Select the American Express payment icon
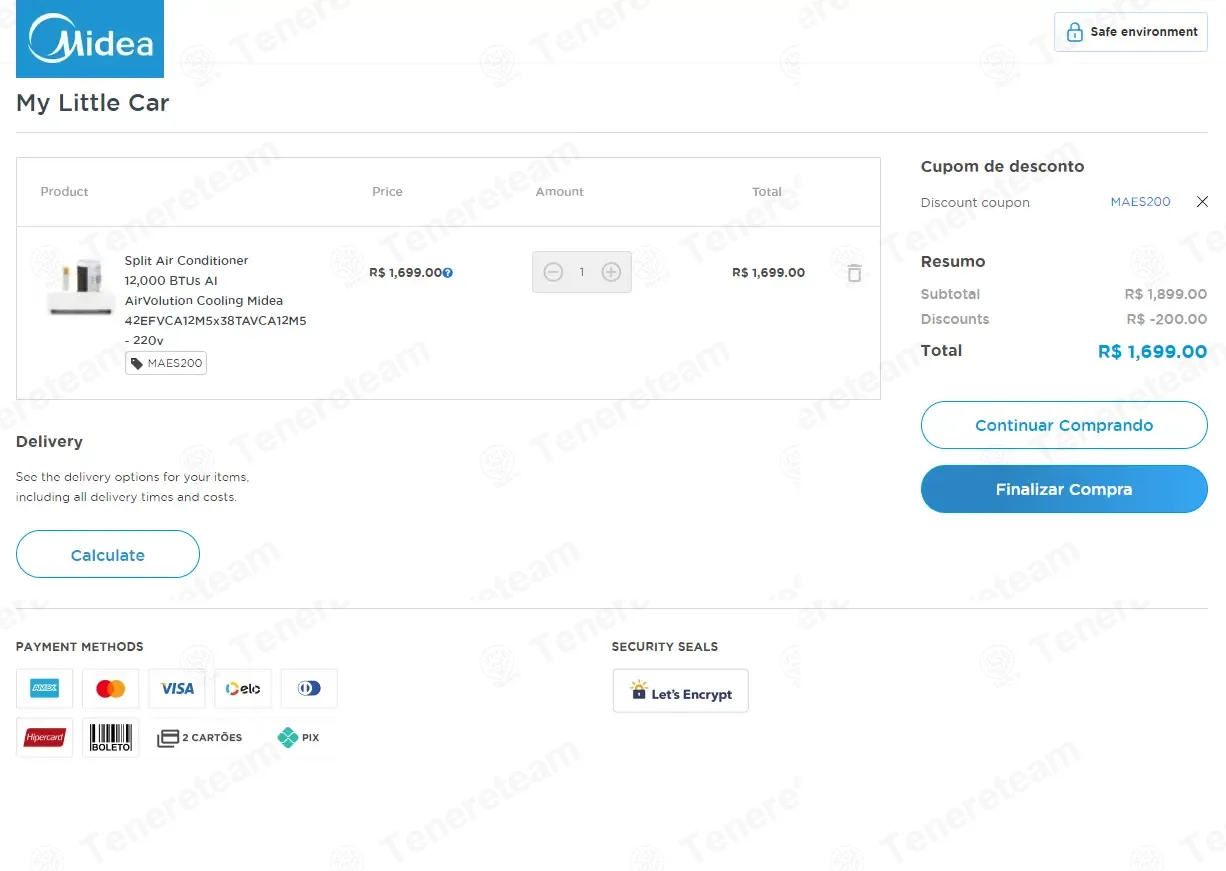 click(x=45, y=688)
